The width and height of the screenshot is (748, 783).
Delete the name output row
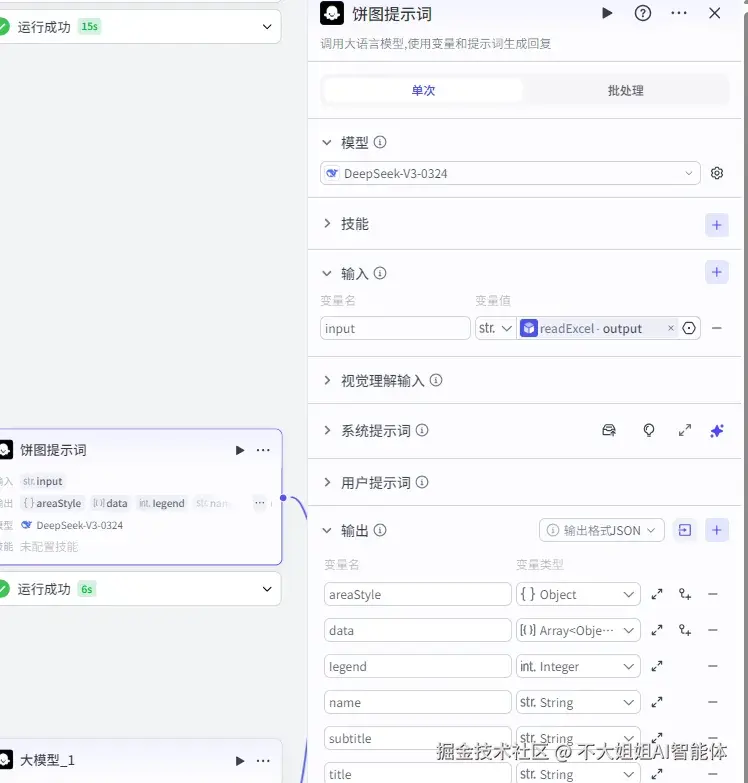tap(713, 702)
